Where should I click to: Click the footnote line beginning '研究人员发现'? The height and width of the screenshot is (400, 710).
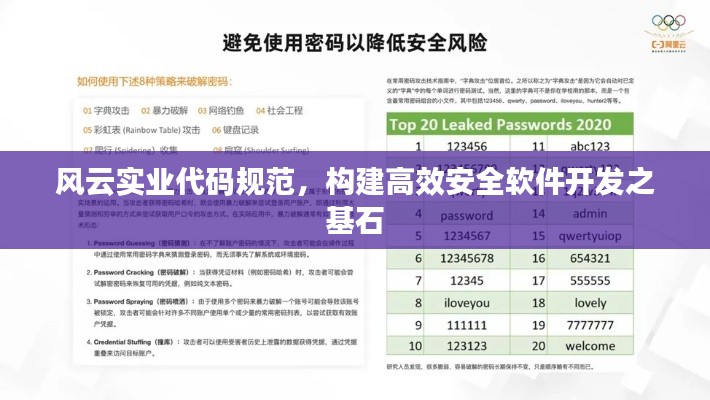[490, 367]
